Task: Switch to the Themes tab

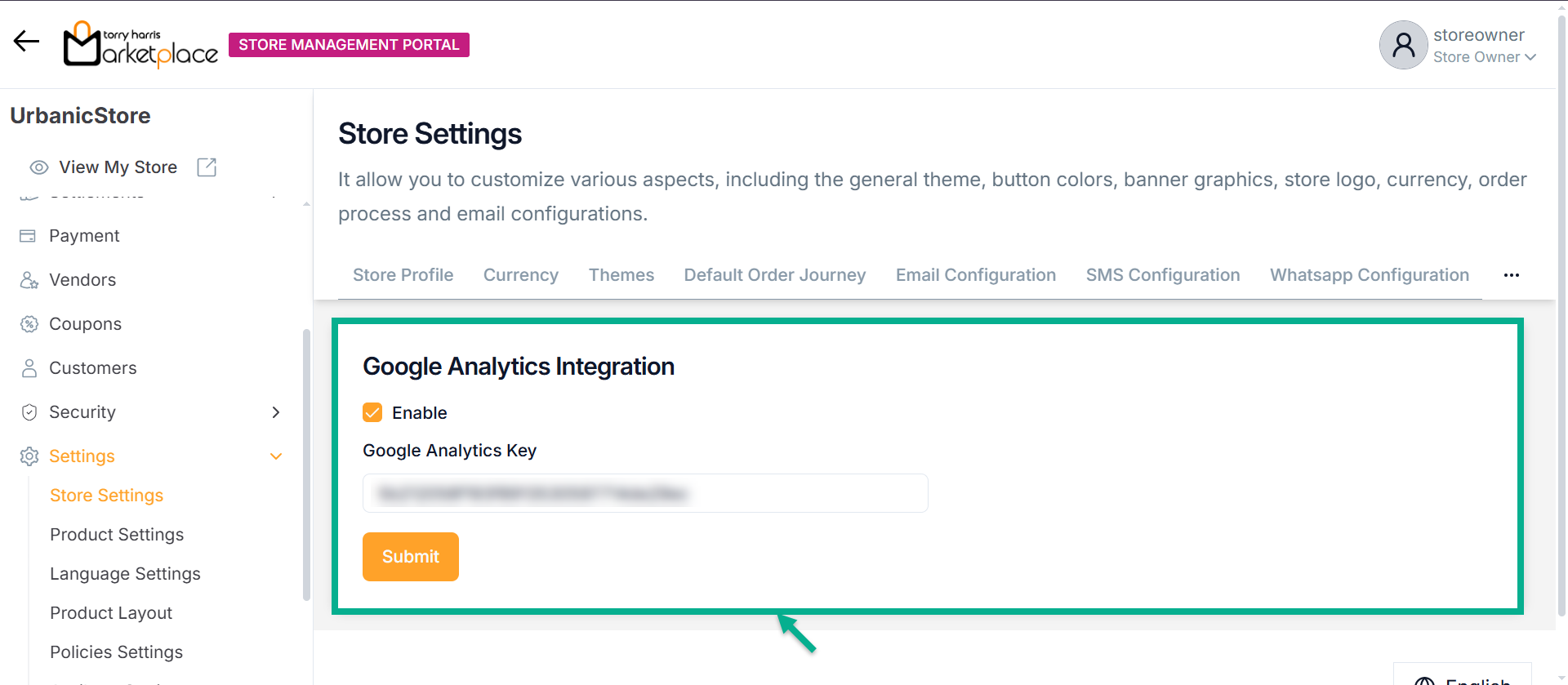Action: tap(621, 275)
